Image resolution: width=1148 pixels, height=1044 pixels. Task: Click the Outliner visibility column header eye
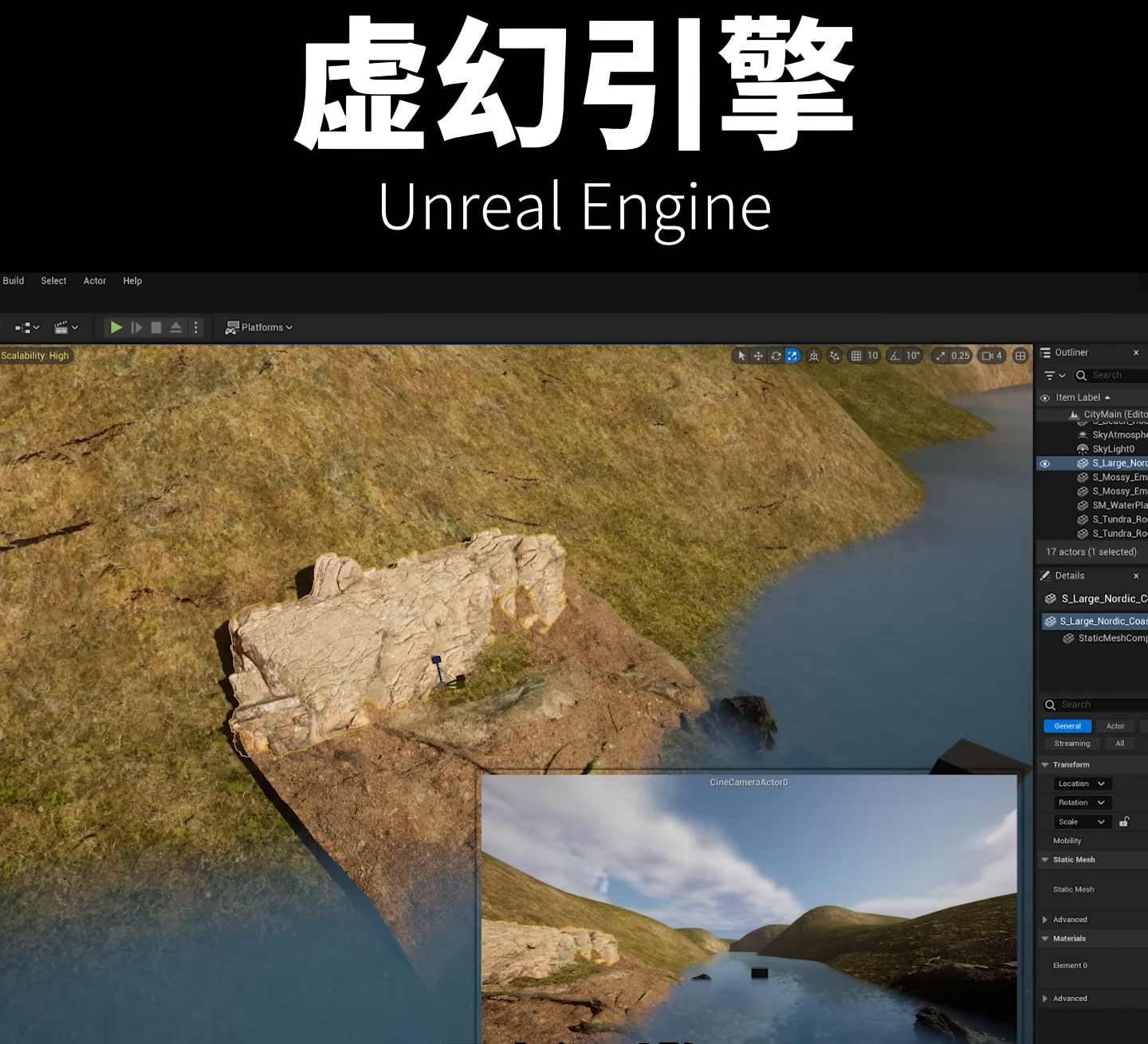[x=1045, y=398]
